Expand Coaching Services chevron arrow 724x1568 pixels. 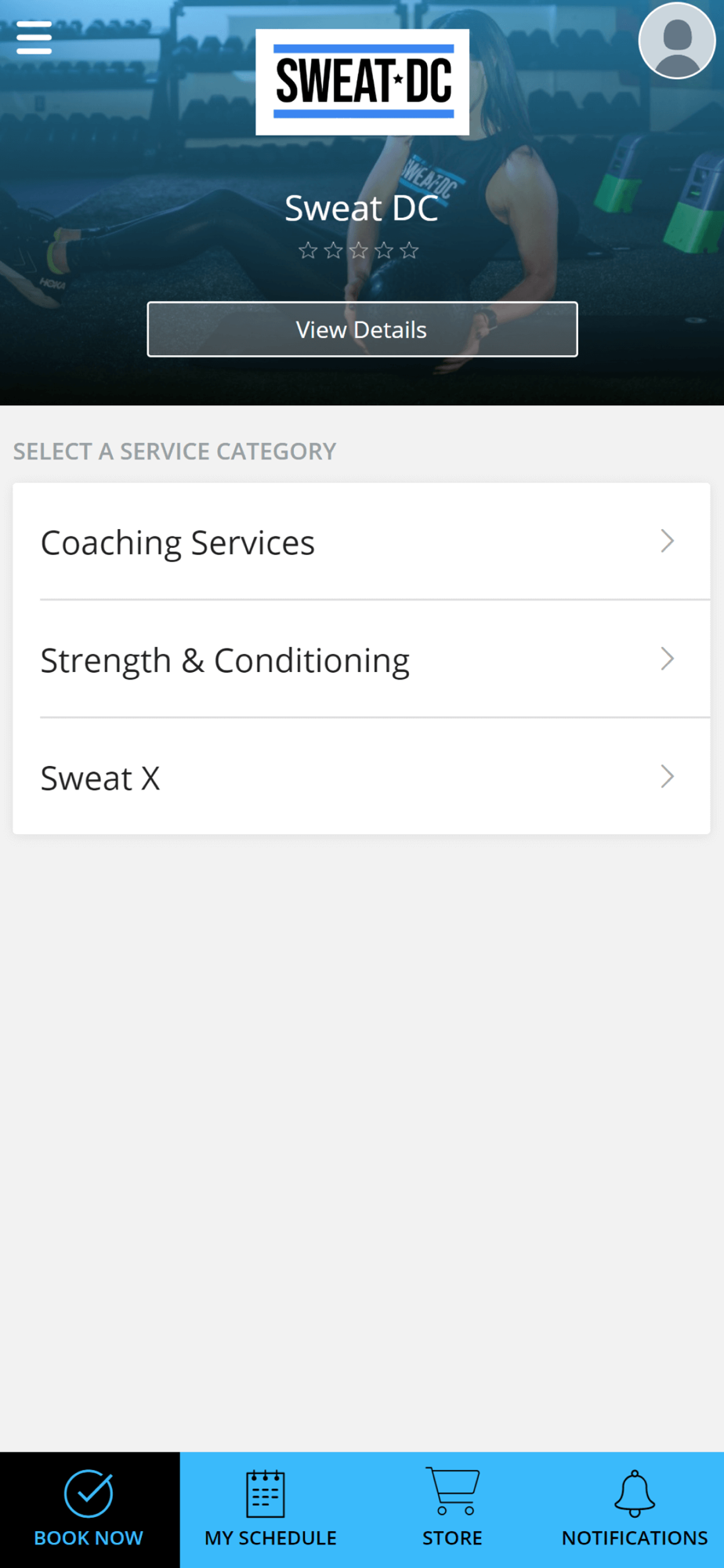pyautogui.click(x=667, y=541)
